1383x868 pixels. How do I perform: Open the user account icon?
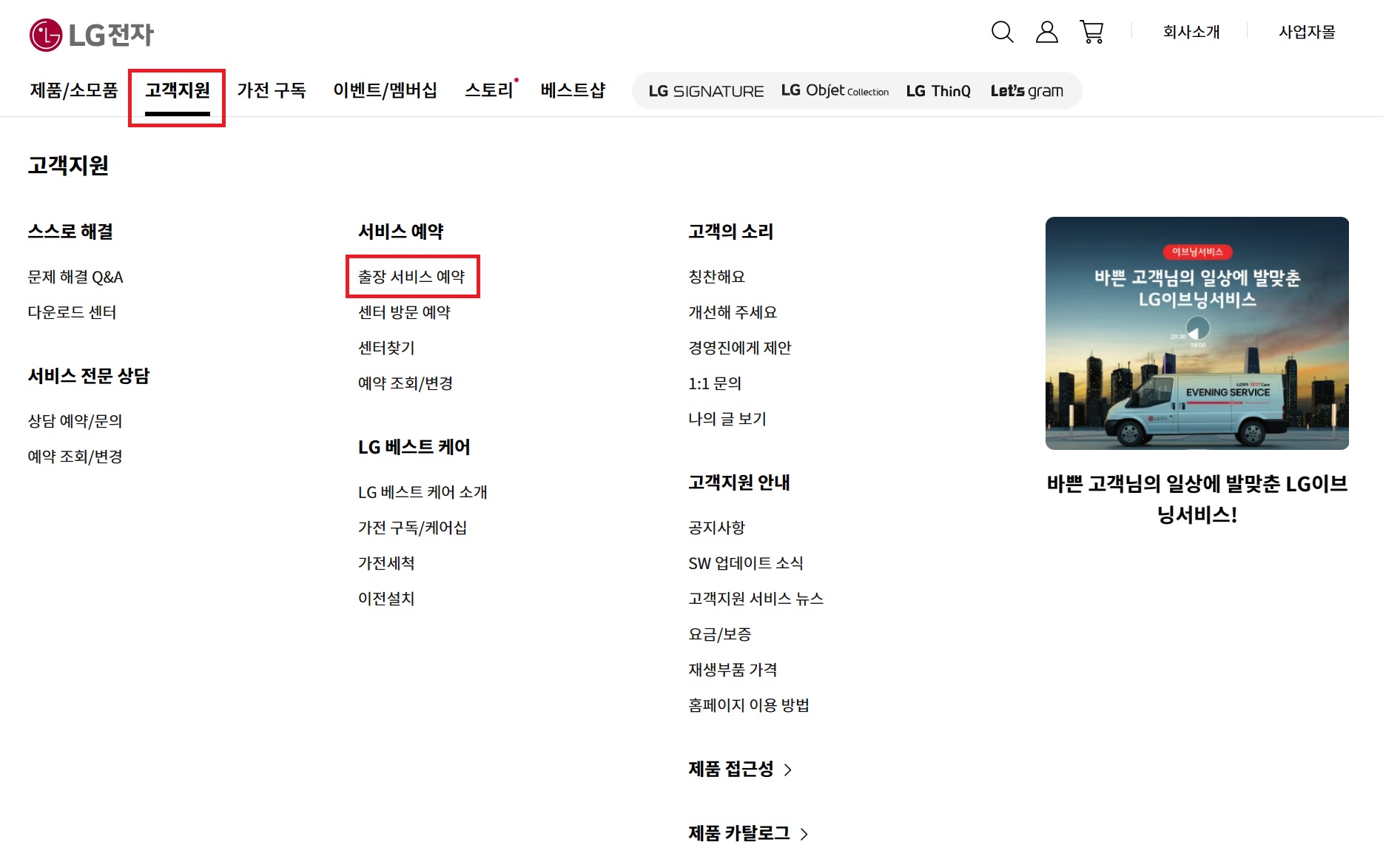click(x=1046, y=32)
